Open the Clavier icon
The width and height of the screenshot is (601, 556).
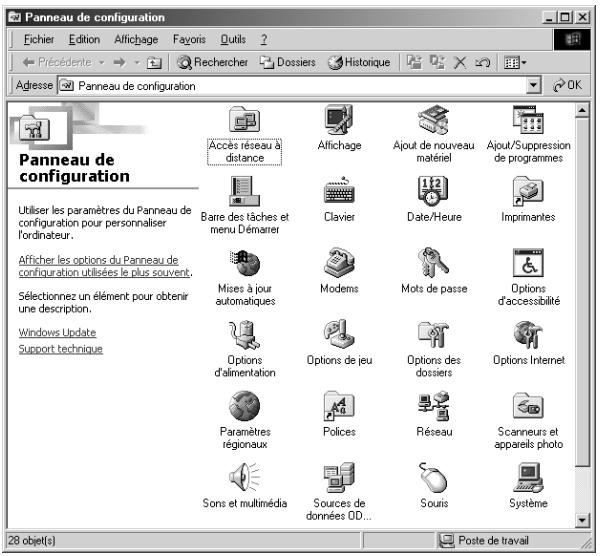tap(339, 190)
